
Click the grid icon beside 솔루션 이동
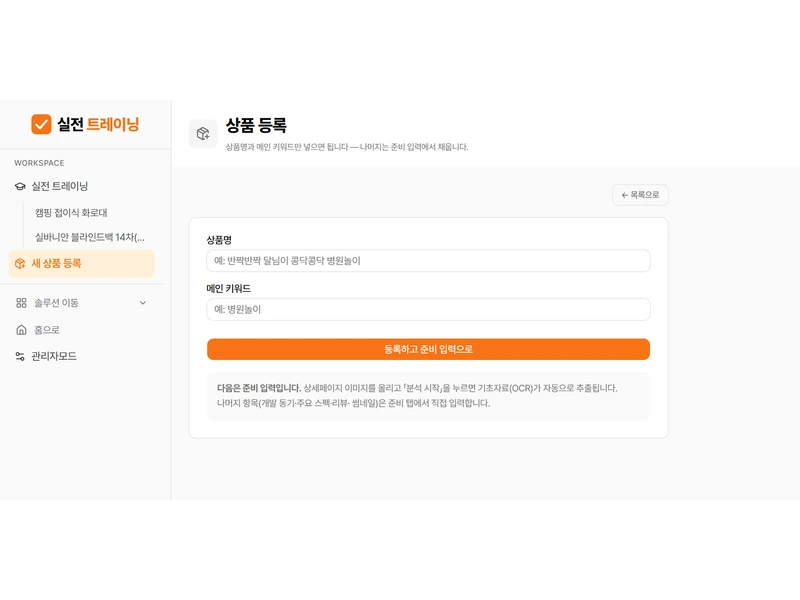click(x=21, y=303)
